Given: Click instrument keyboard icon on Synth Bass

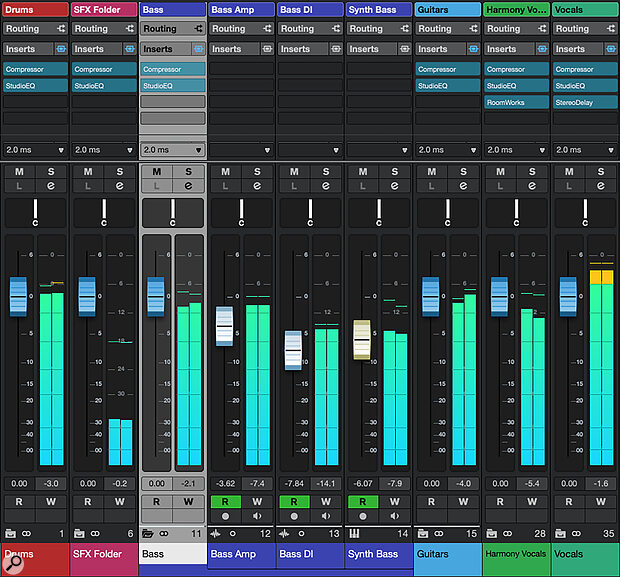Looking at the screenshot, I should (354, 534).
